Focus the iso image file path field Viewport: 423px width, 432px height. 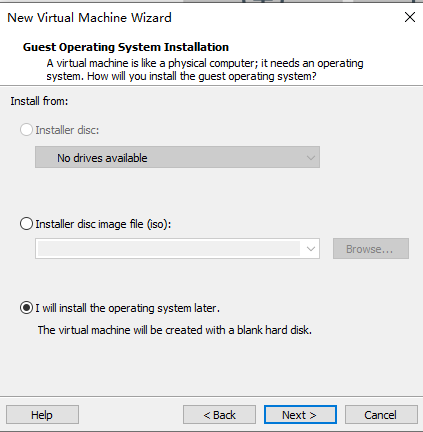pyautogui.click(x=169, y=249)
